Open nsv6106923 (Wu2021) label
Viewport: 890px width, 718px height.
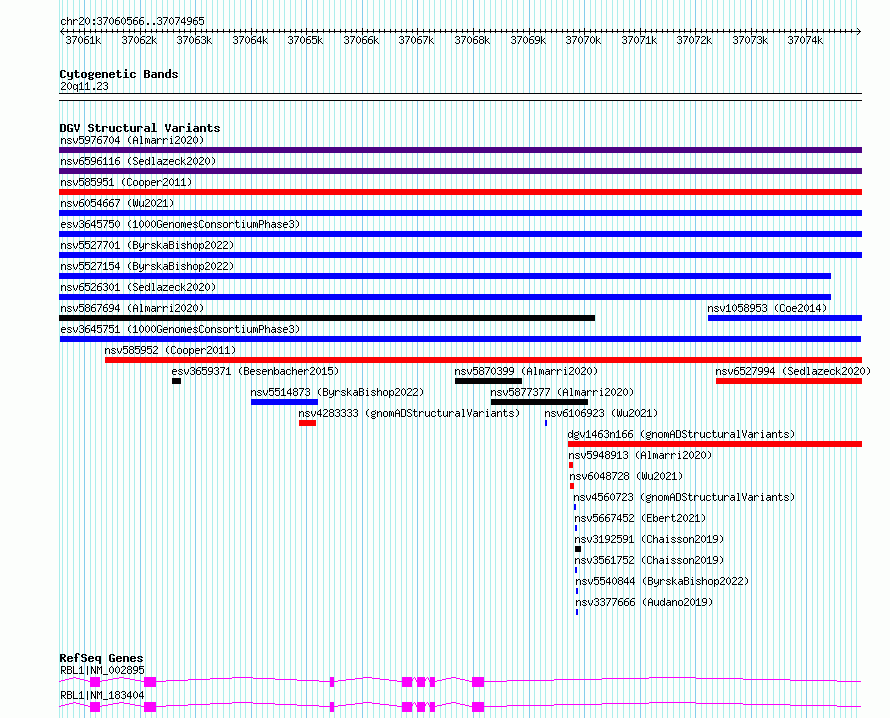[601, 413]
